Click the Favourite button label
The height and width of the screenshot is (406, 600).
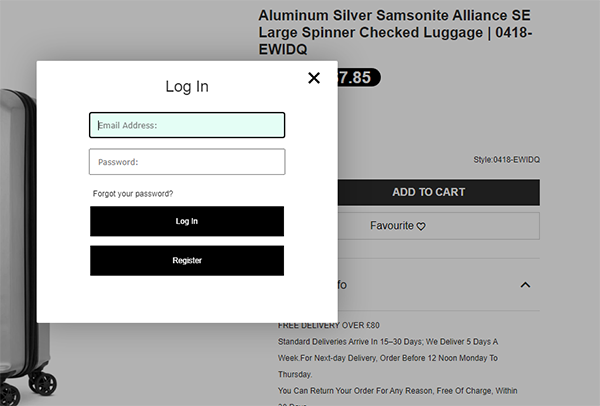pos(392,226)
